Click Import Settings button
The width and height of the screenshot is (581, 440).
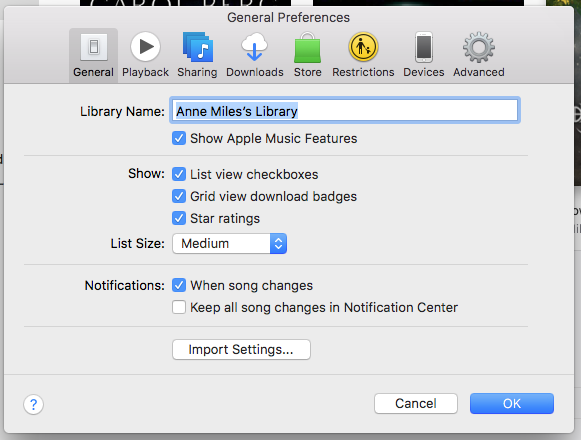click(x=241, y=350)
